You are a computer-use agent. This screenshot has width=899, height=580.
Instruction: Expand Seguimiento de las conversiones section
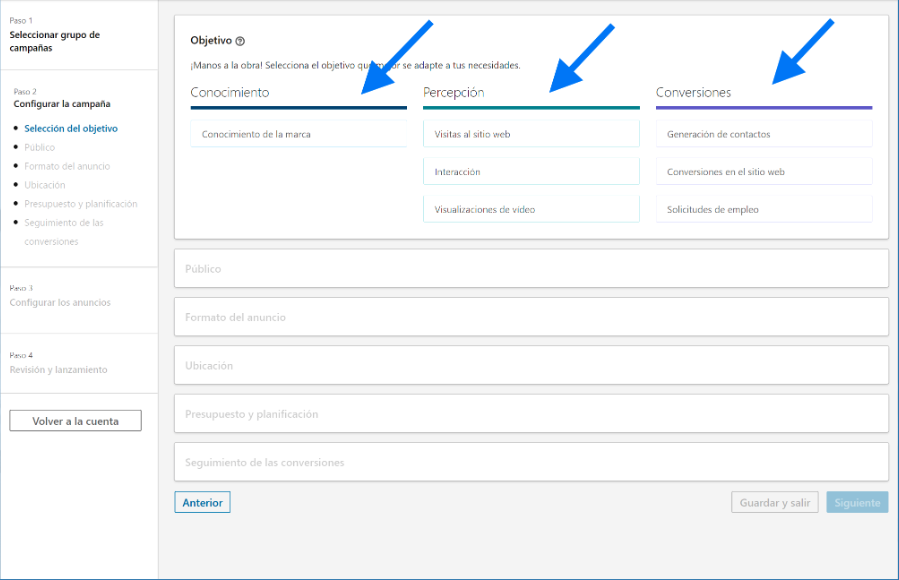(531, 463)
